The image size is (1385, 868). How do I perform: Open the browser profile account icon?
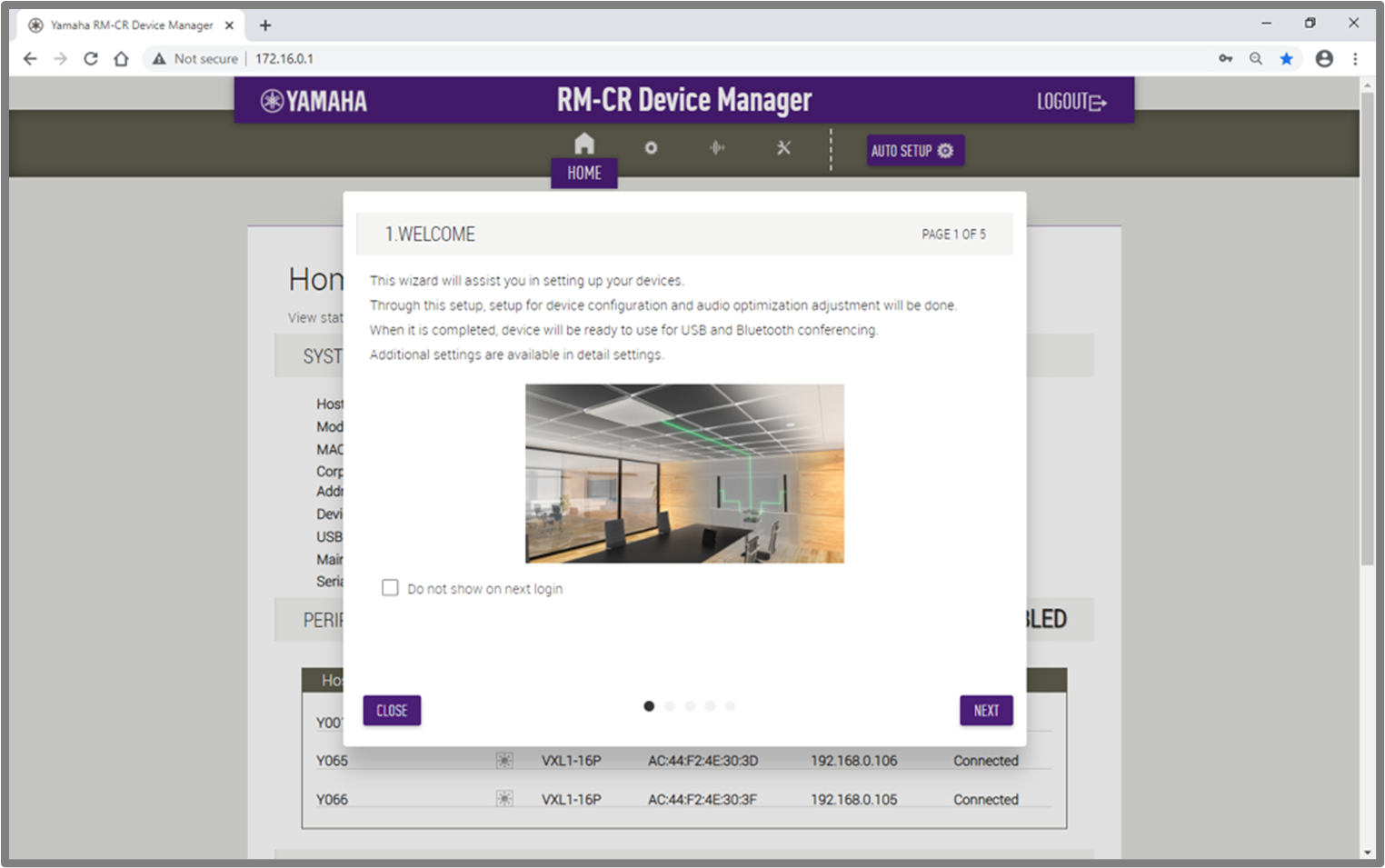(x=1324, y=59)
